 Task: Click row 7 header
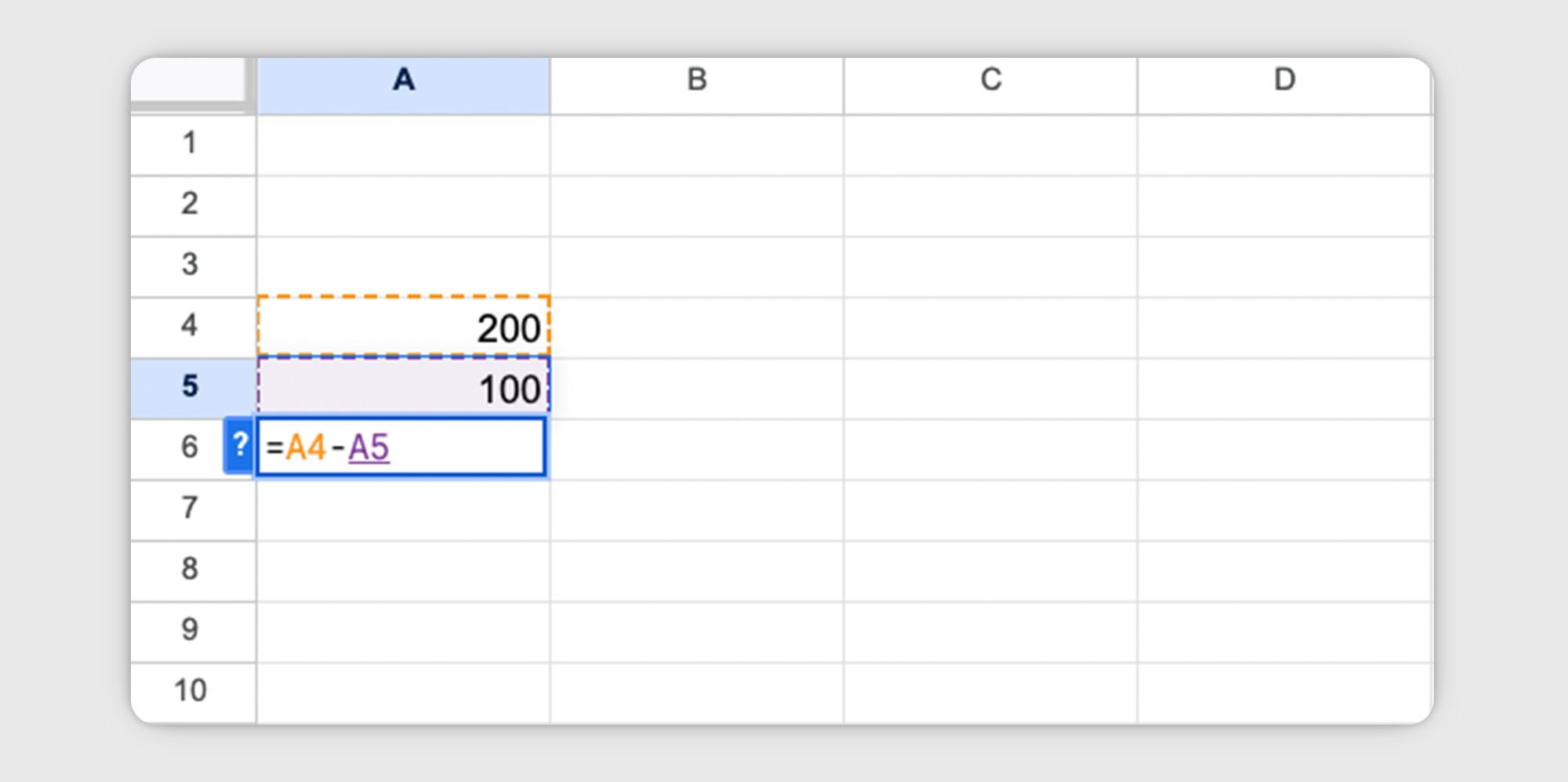tap(192, 509)
